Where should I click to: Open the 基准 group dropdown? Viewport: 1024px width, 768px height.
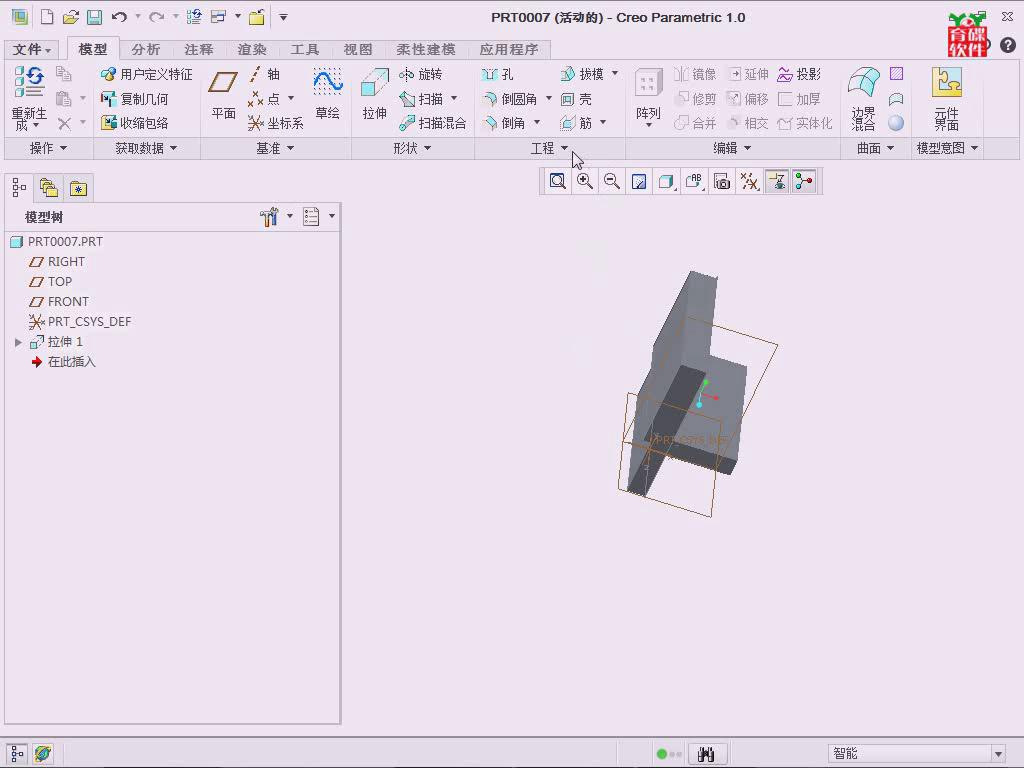tap(275, 148)
